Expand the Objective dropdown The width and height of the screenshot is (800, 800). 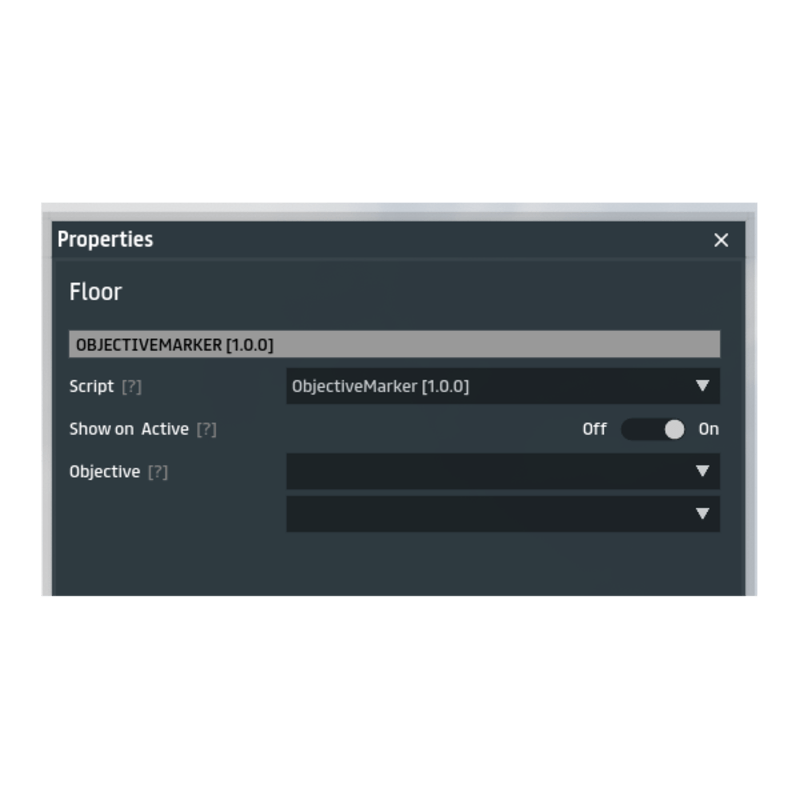click(x=503, y=471)
